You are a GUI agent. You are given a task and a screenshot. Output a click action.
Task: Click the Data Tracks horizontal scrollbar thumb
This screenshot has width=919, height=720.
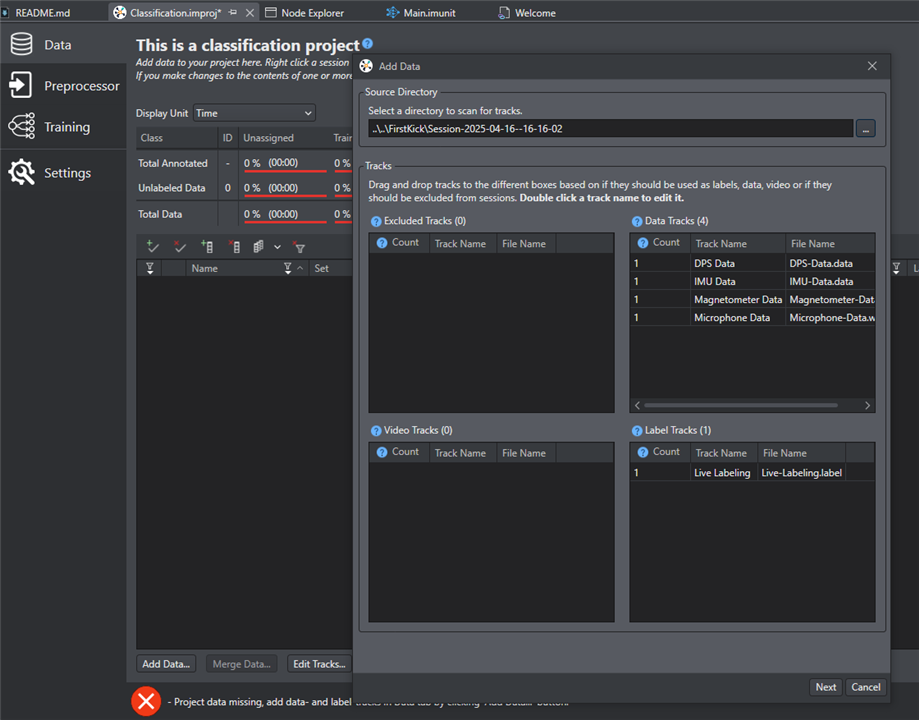point(741,405)
